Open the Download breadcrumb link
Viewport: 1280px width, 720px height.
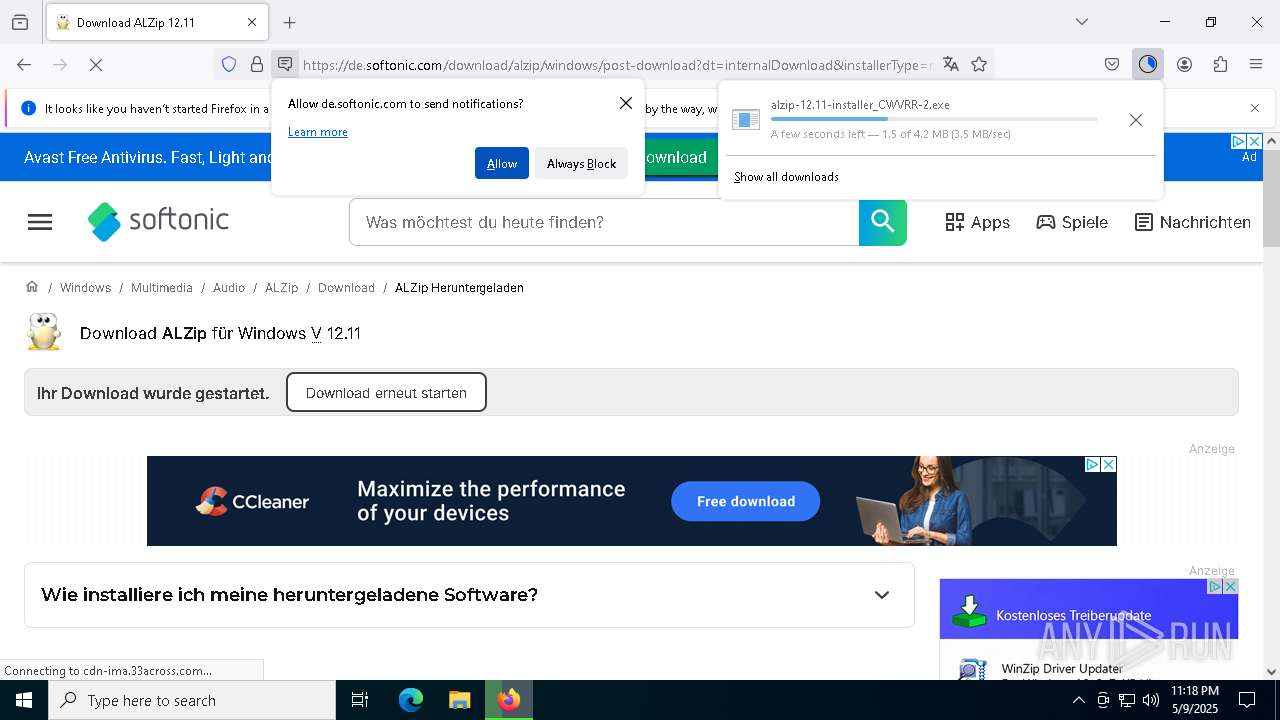[x=346, y=288]
